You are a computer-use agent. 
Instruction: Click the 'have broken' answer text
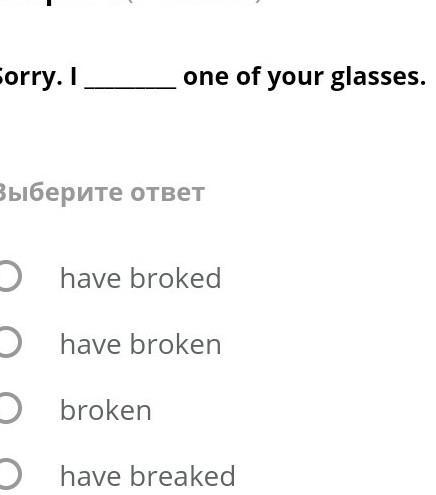coord(140,344)
